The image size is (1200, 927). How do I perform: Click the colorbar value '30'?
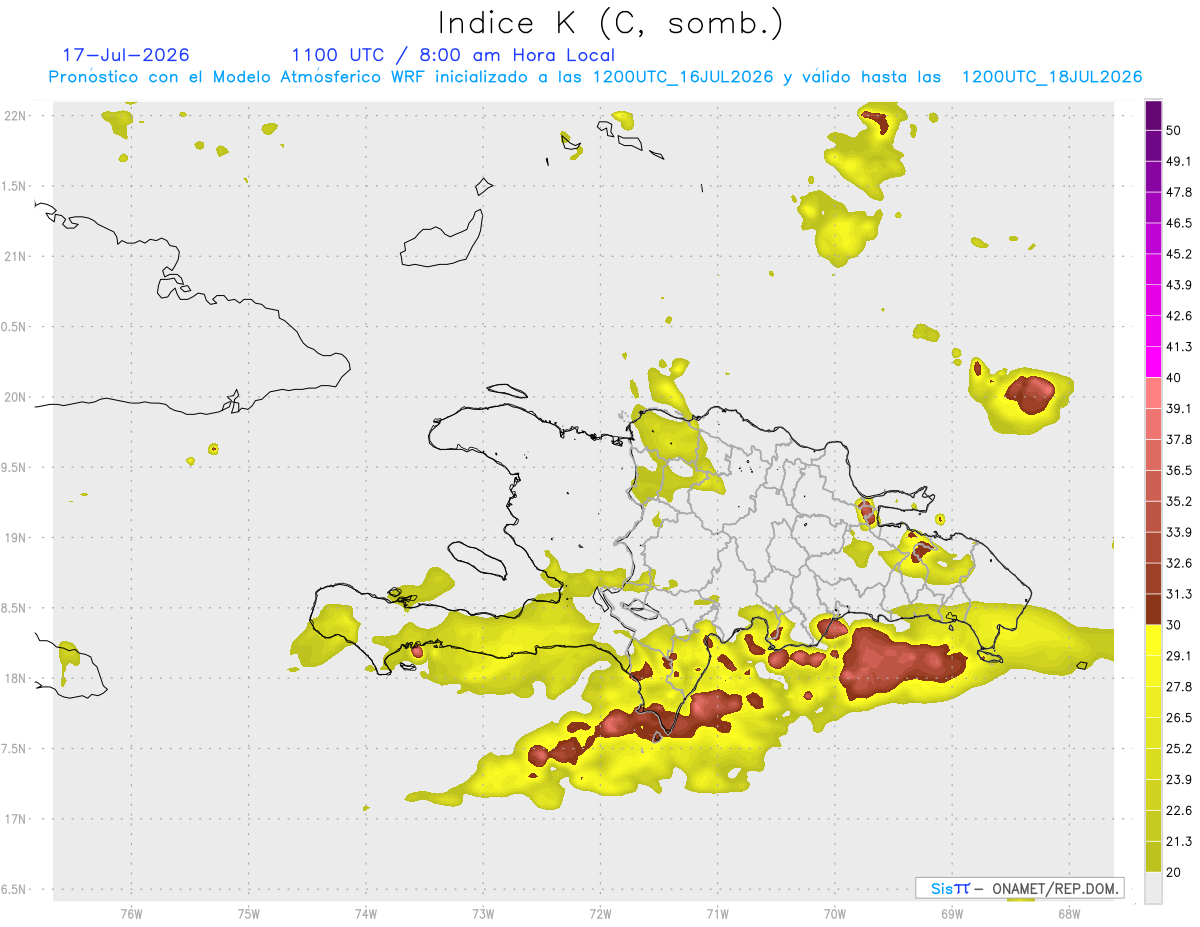(x=1175, y=625)
